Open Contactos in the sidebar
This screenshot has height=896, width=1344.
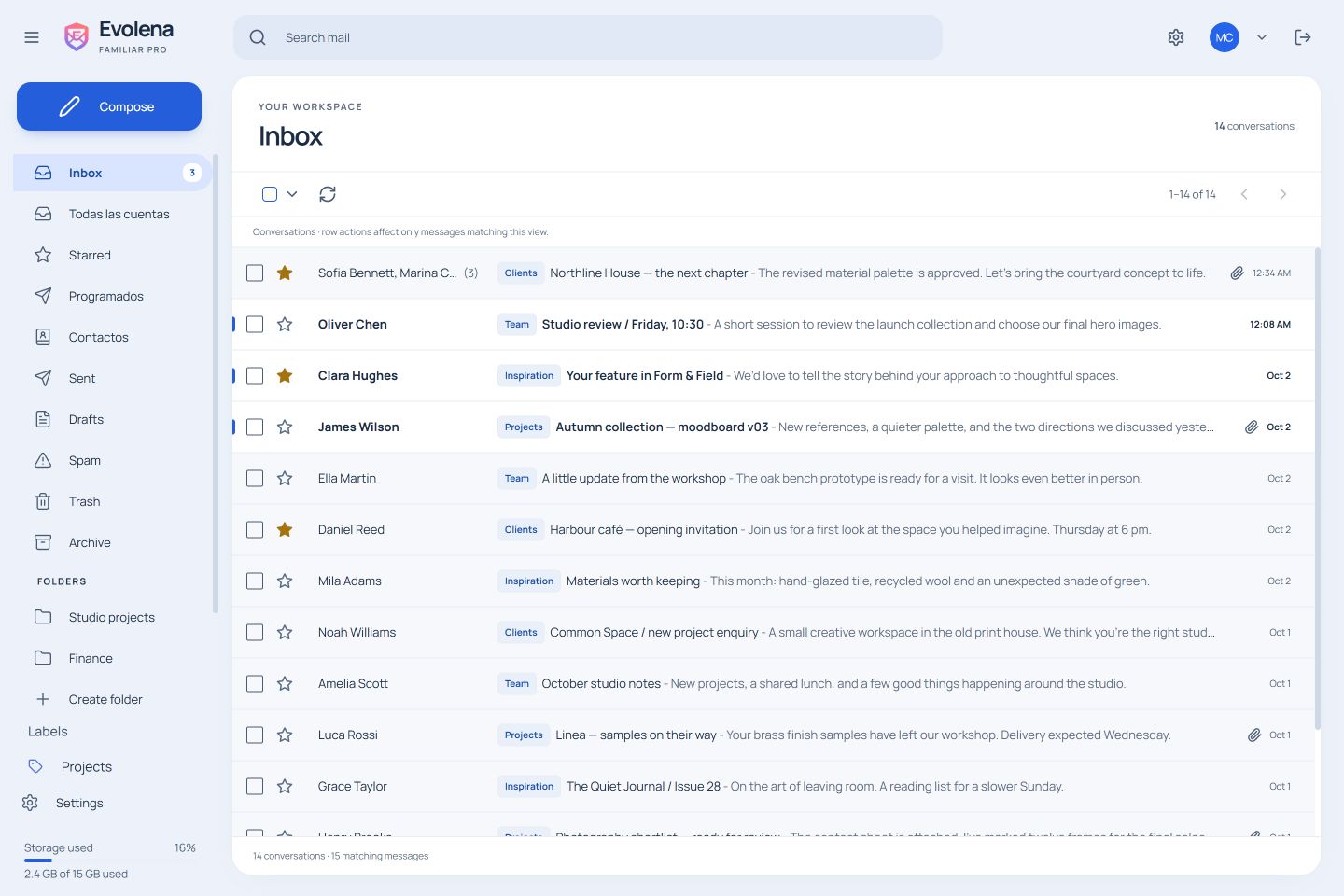(x=112, y=337)
